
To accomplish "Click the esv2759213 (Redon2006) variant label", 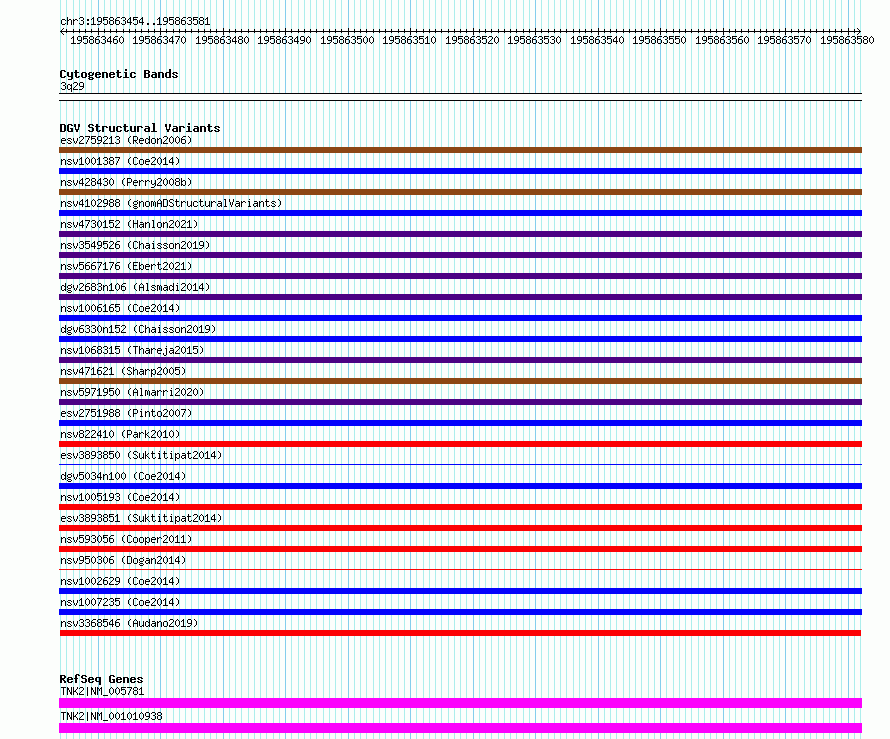I will tap(126, 140).
